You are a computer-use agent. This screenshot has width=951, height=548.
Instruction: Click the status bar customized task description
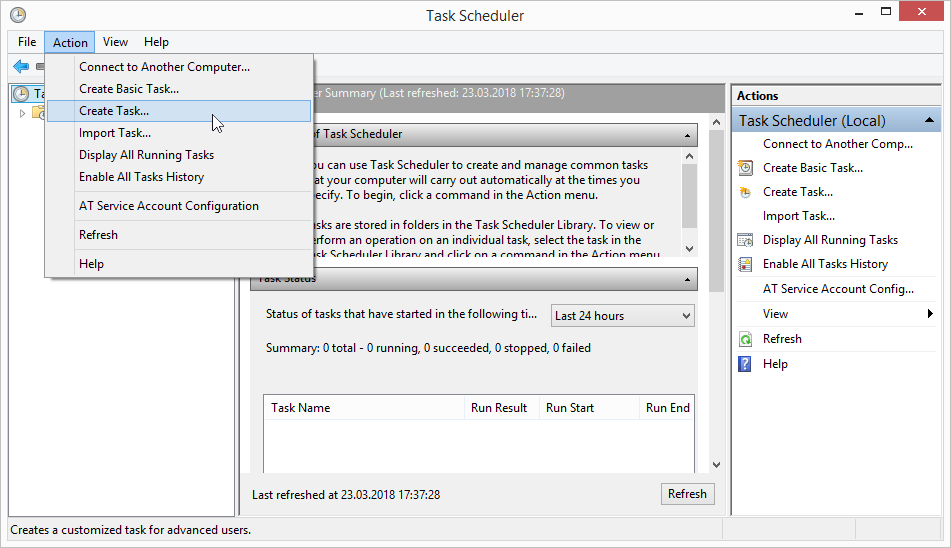coord(130,530)
